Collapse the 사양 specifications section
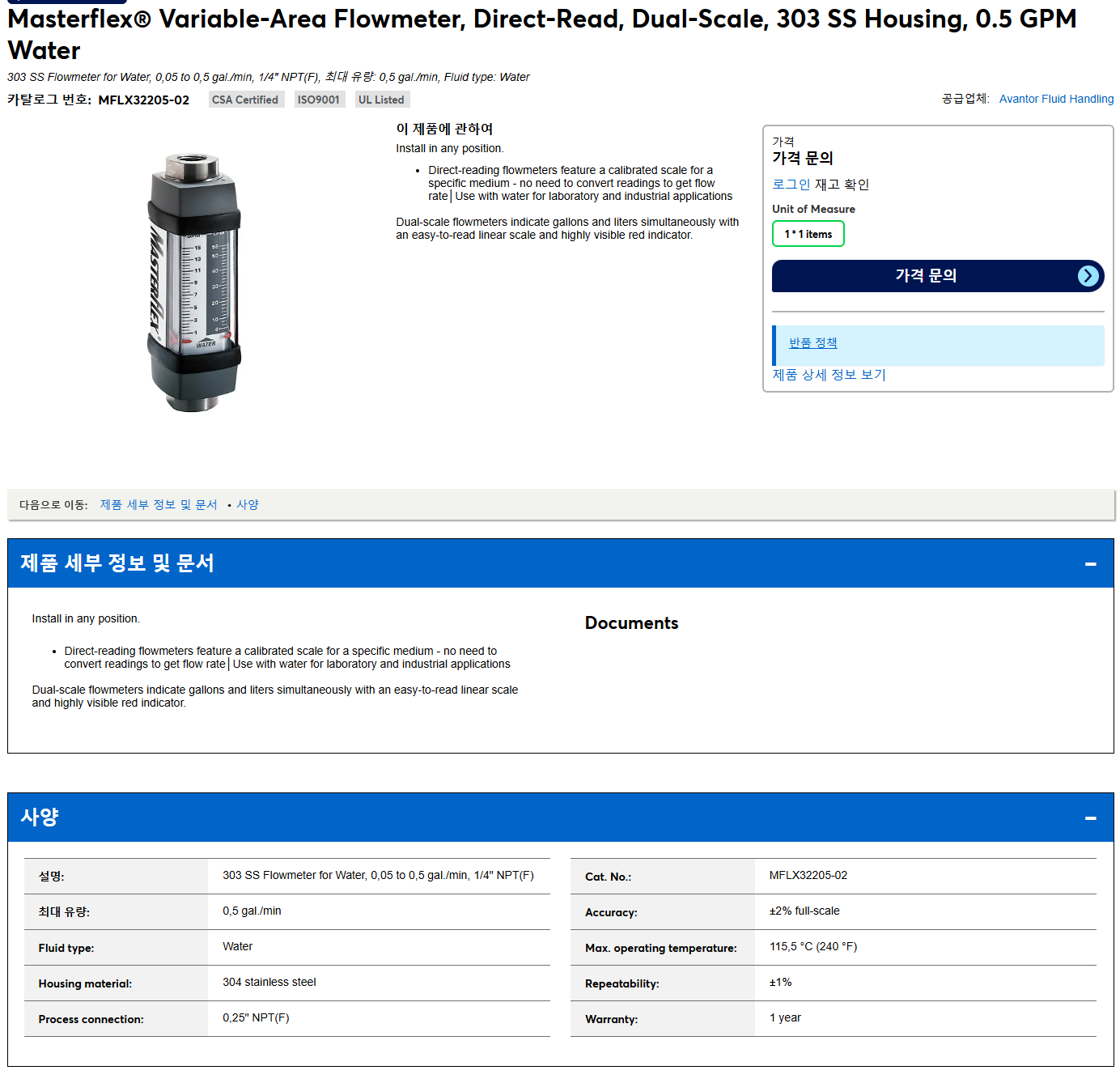Image resolution: width=1120 pixels, height=1083 pixels. 1090,818
